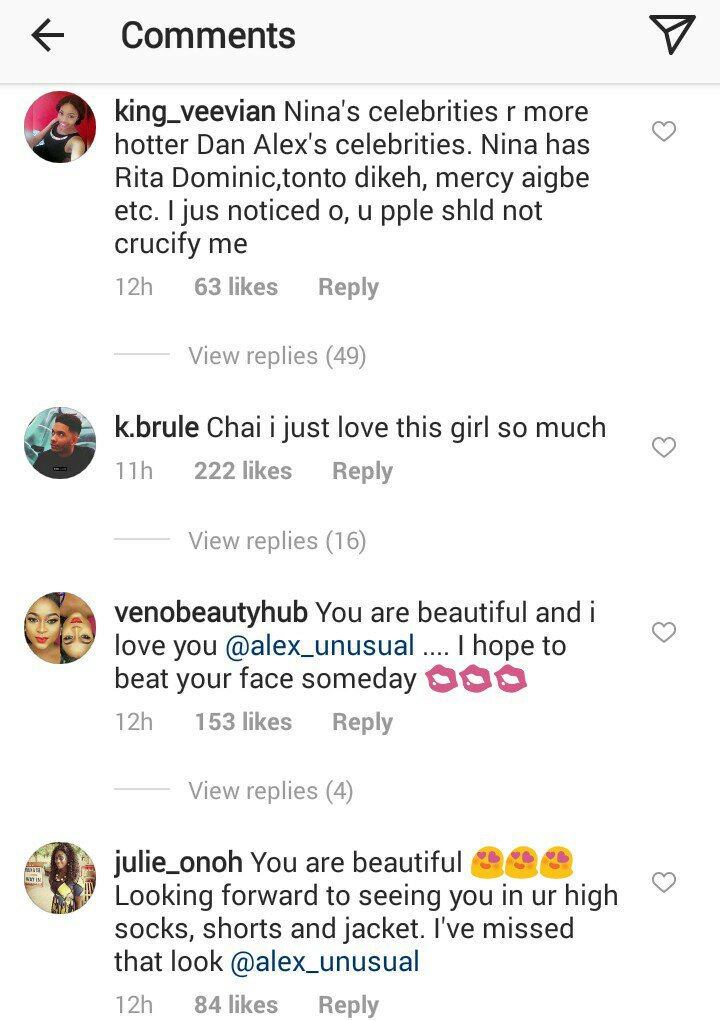Reply to k.brule's comment

(x=362, y=471)
